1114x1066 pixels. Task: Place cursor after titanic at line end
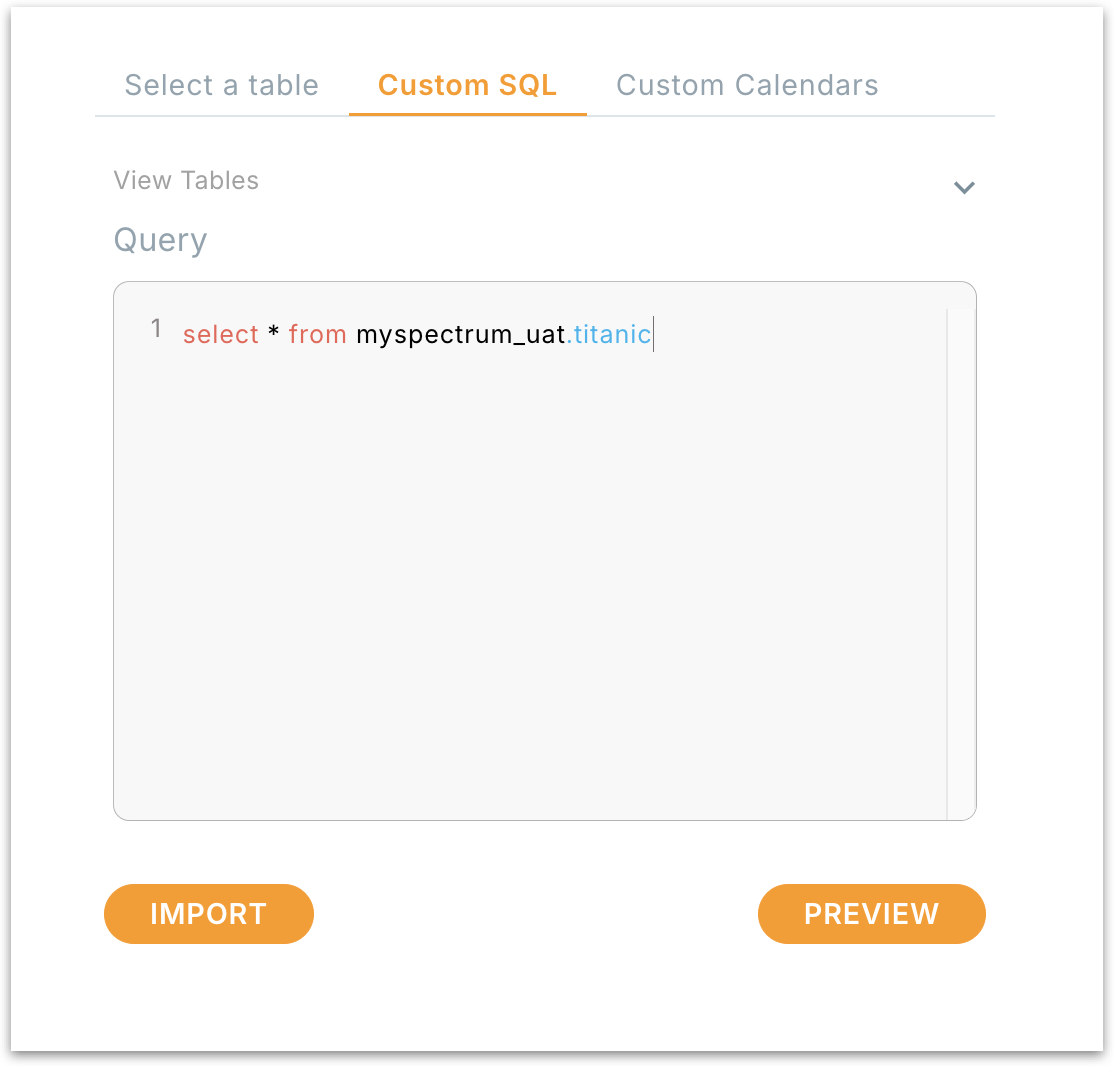coord(654,334)
